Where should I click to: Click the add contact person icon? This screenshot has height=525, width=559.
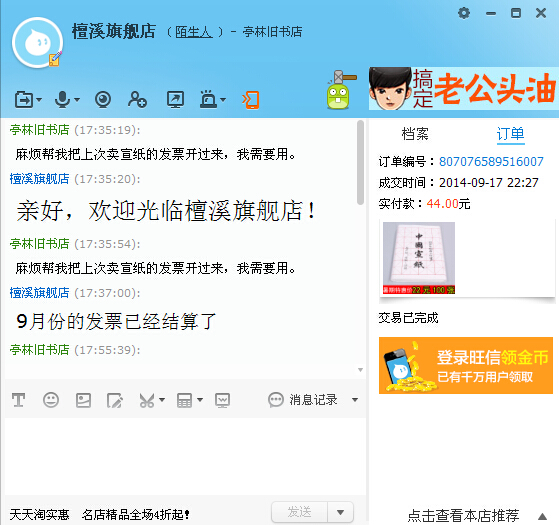tap(137, 99)
